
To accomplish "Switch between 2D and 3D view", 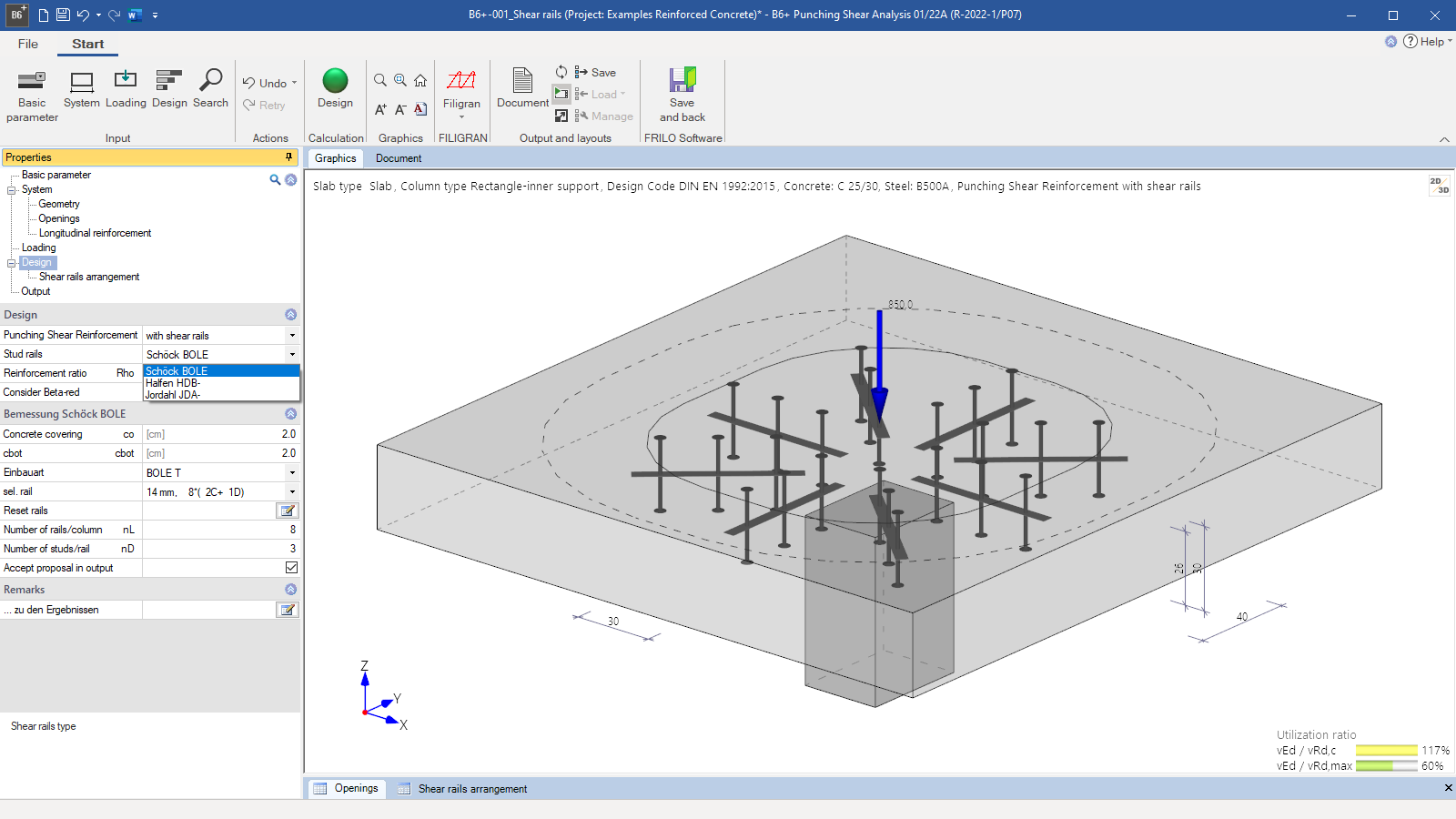I will [1440, 186].
